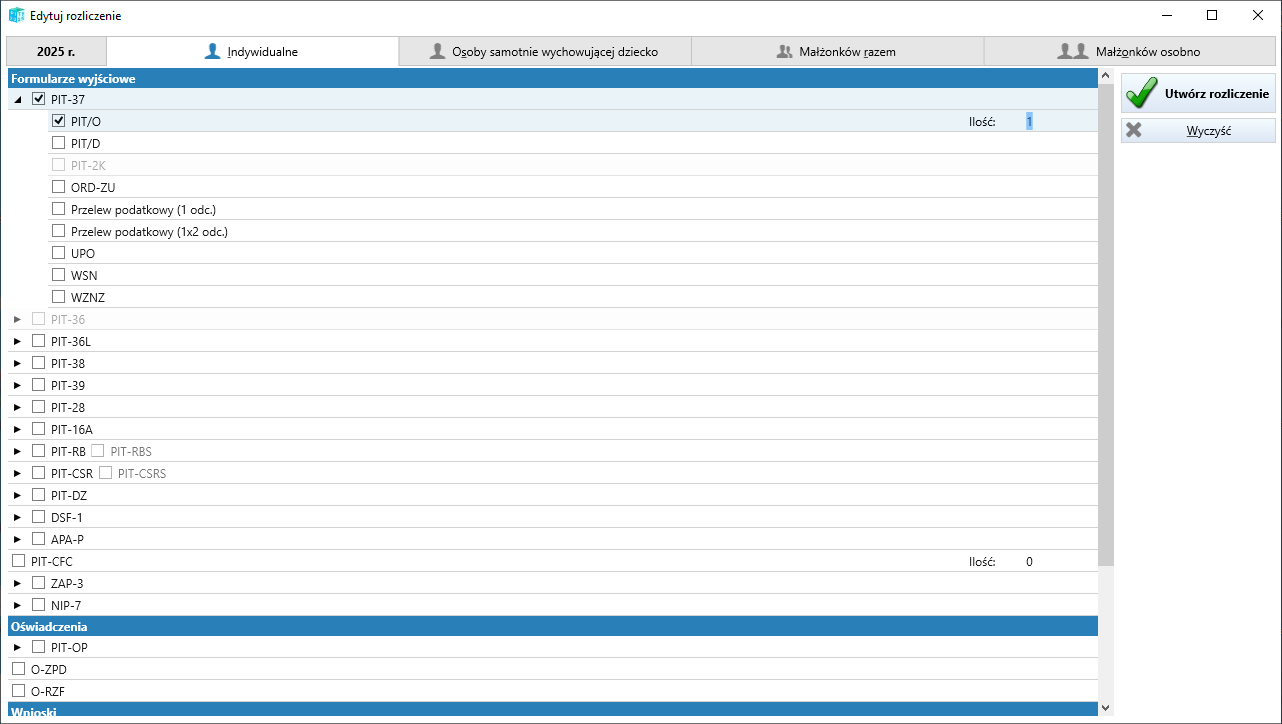Viewport: 1282px width, 724px height.
Task: Click the vertical scrollbar down arrow
Action: tap(1105, 707)
